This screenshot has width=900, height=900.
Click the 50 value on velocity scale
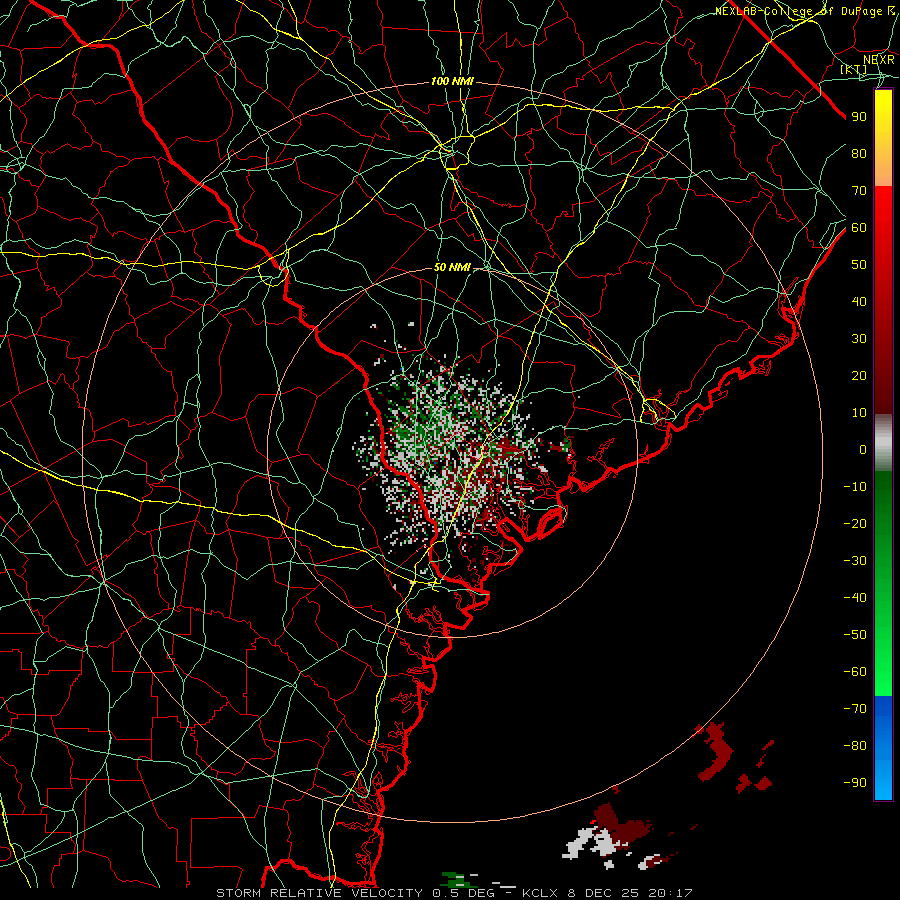[859, 265]
